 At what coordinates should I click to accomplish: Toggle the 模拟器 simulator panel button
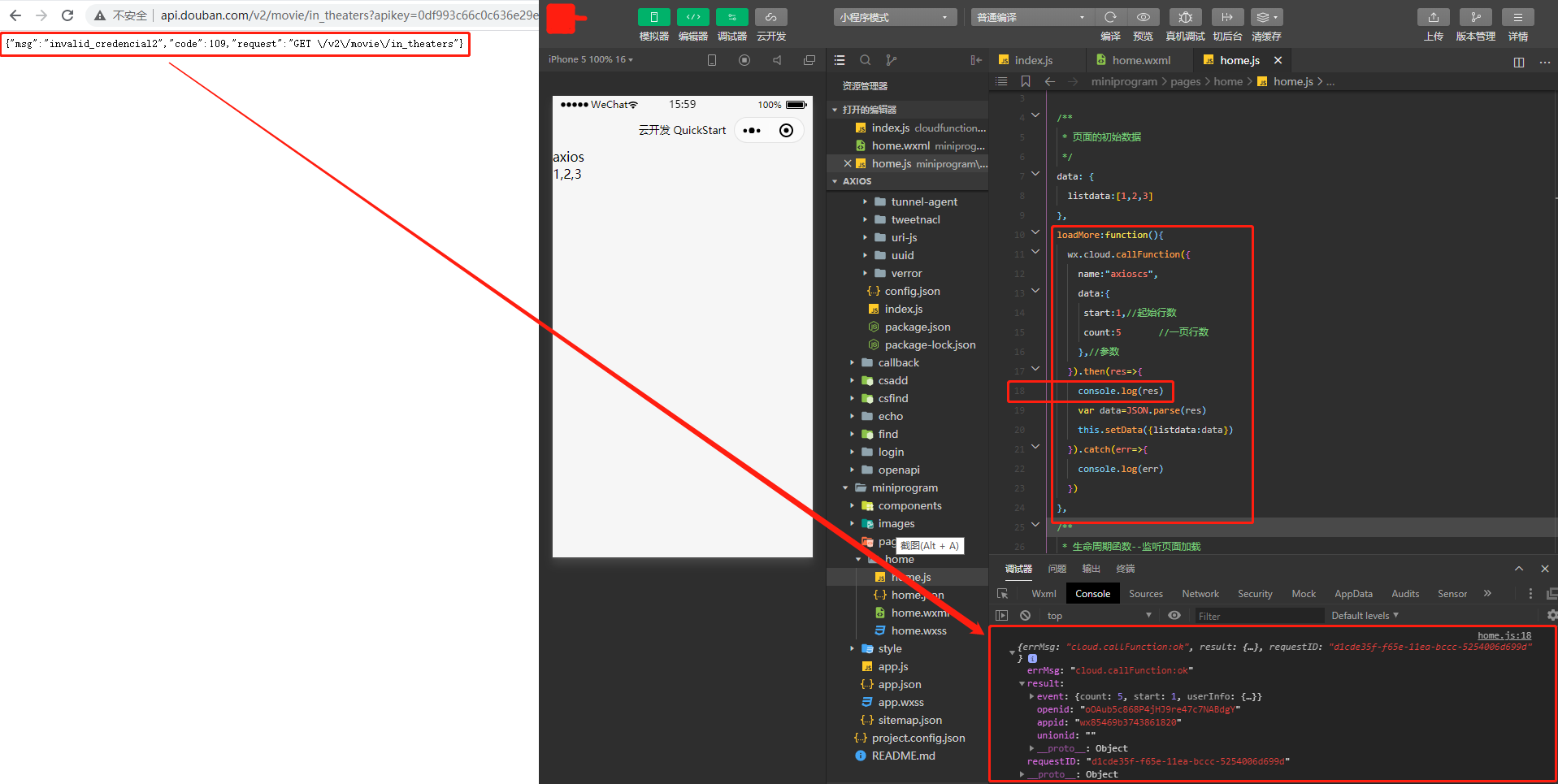point(653,17)
